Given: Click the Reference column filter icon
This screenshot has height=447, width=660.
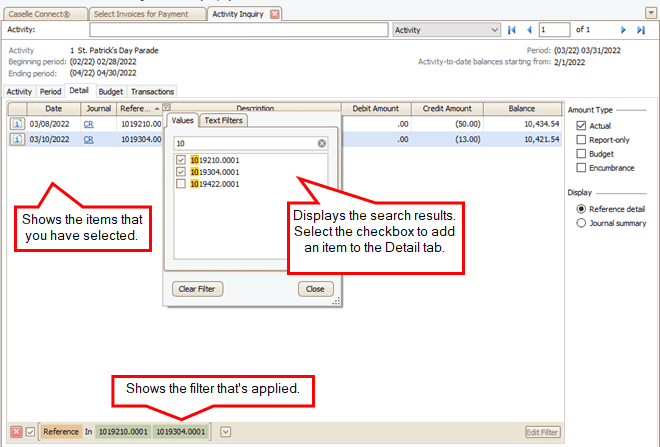Looking at the screenshot, I should coord(166,107).
